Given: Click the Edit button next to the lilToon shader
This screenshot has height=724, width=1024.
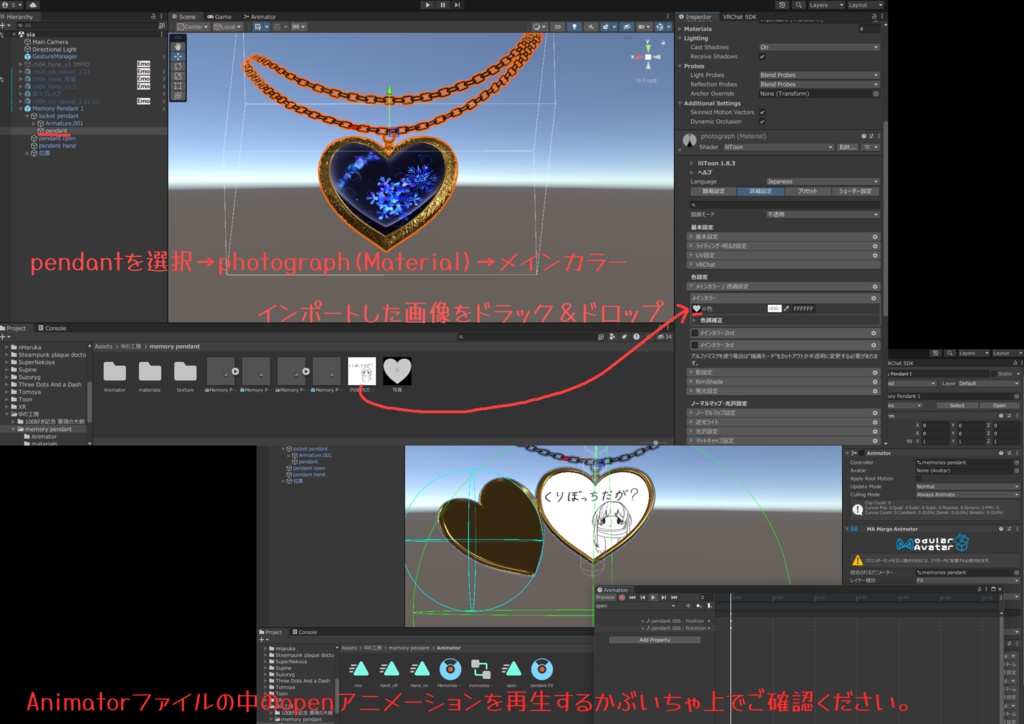Looking at the screenshot, I should [x=848, y=147].
